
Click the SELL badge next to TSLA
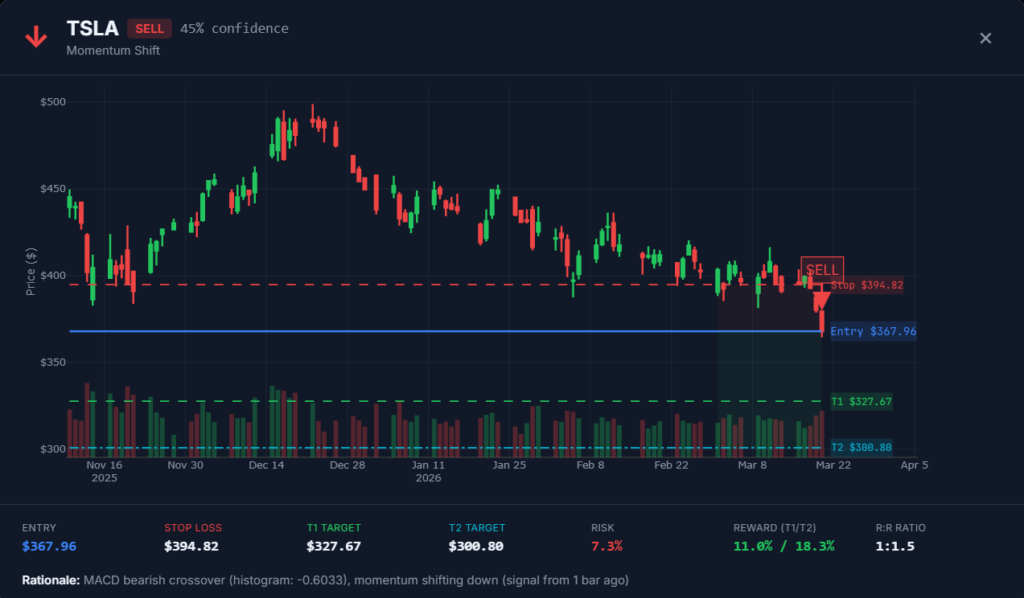150,29
